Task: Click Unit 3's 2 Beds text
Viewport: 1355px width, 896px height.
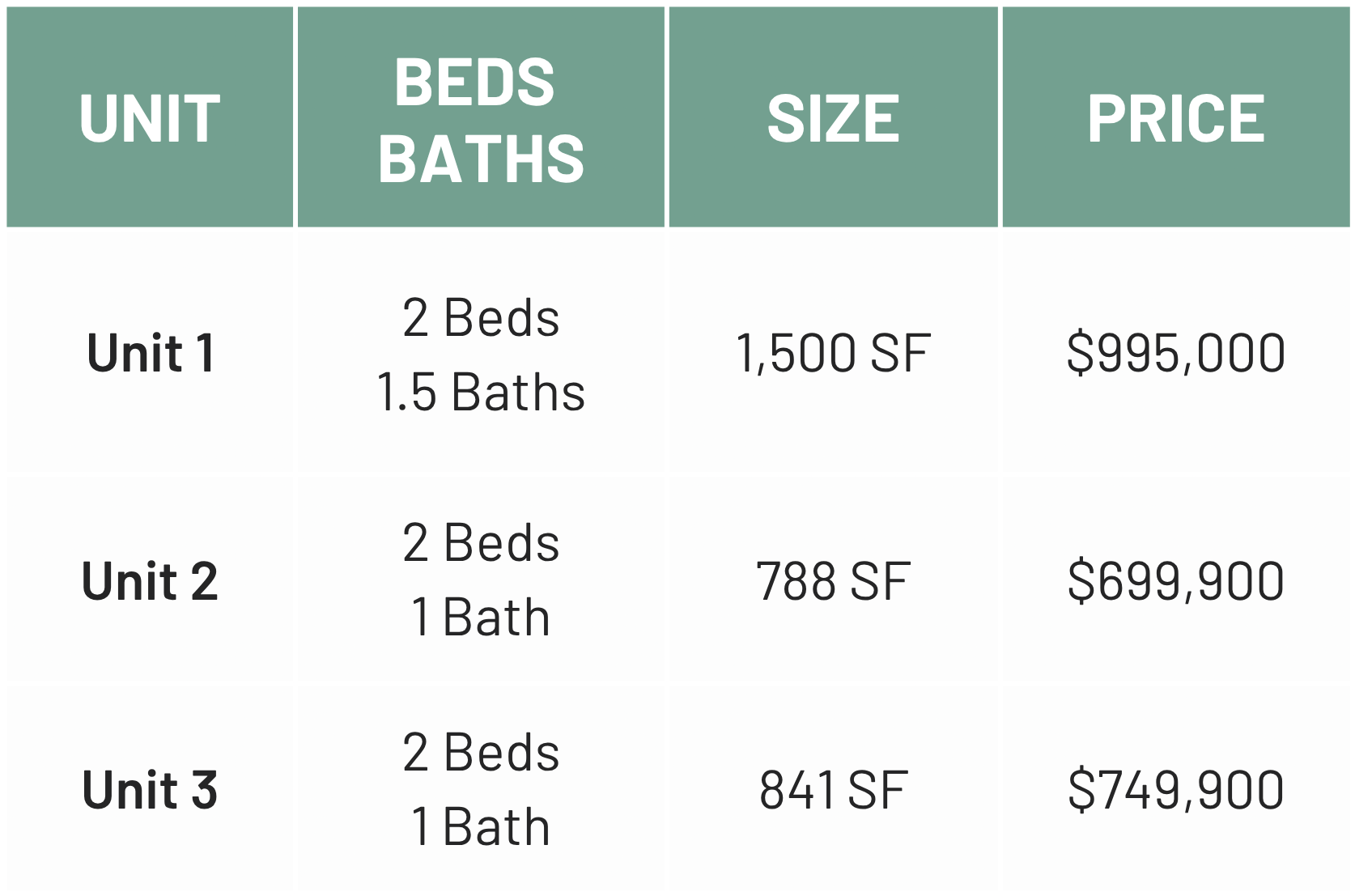Action: point(481,752)
